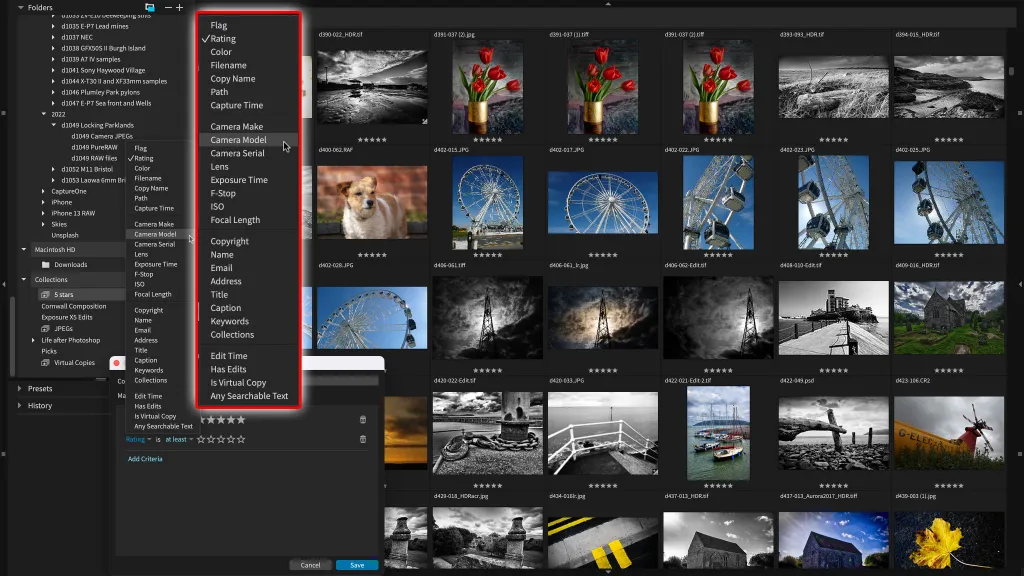Click the plus icon to add a folder
Image resolution: width=1024 pixels, height=576 pixels.
pyautogui.click(x=180, y=7)
